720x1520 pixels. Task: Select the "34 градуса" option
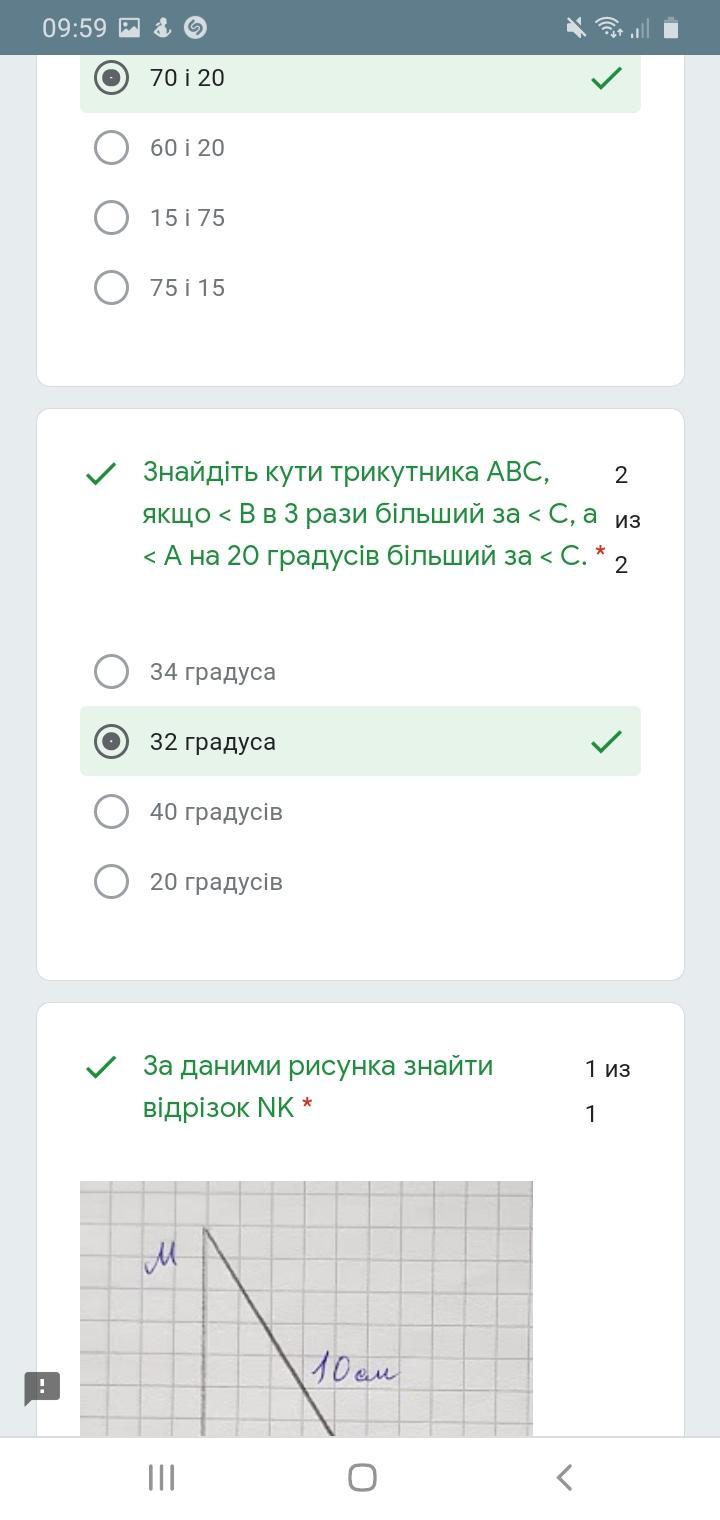(x=360, y=672)
